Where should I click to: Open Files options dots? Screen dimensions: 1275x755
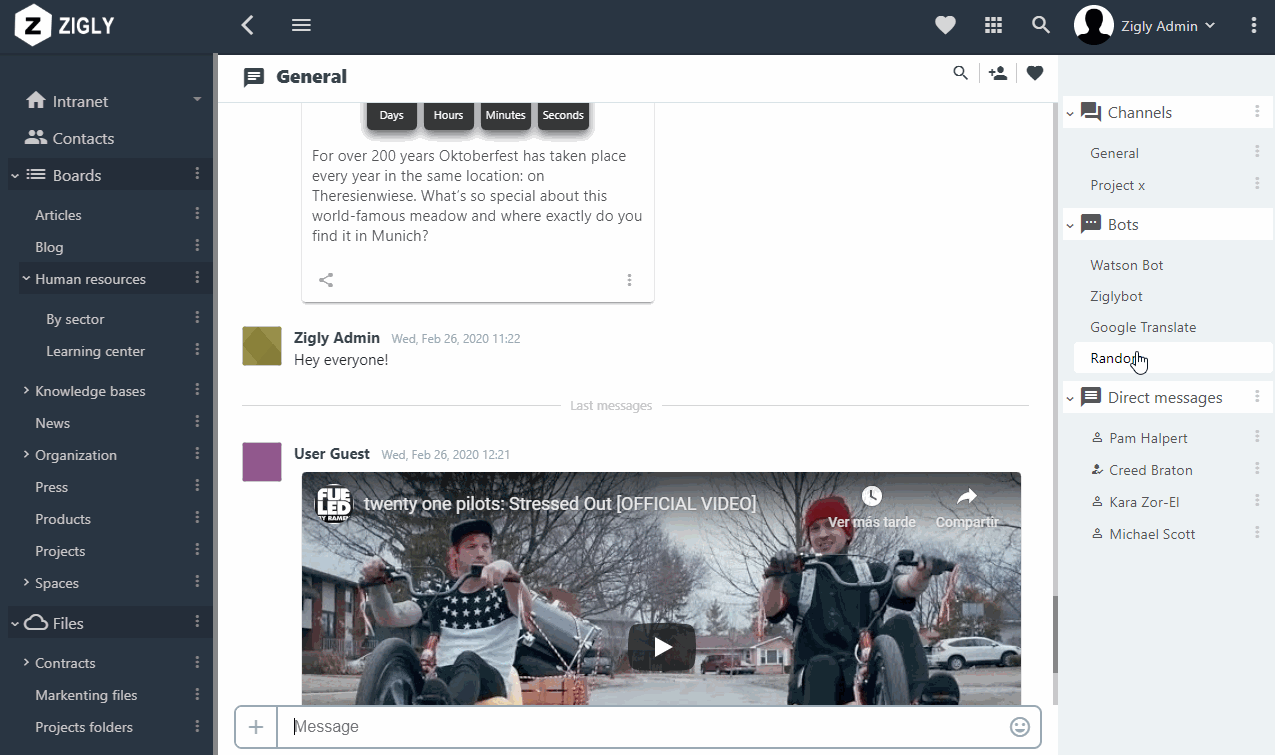click(197, 623)
